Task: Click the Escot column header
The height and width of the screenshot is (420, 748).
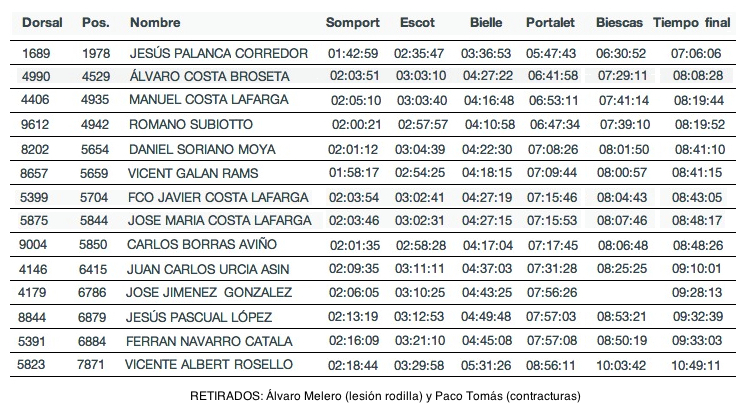Action: 417,22
